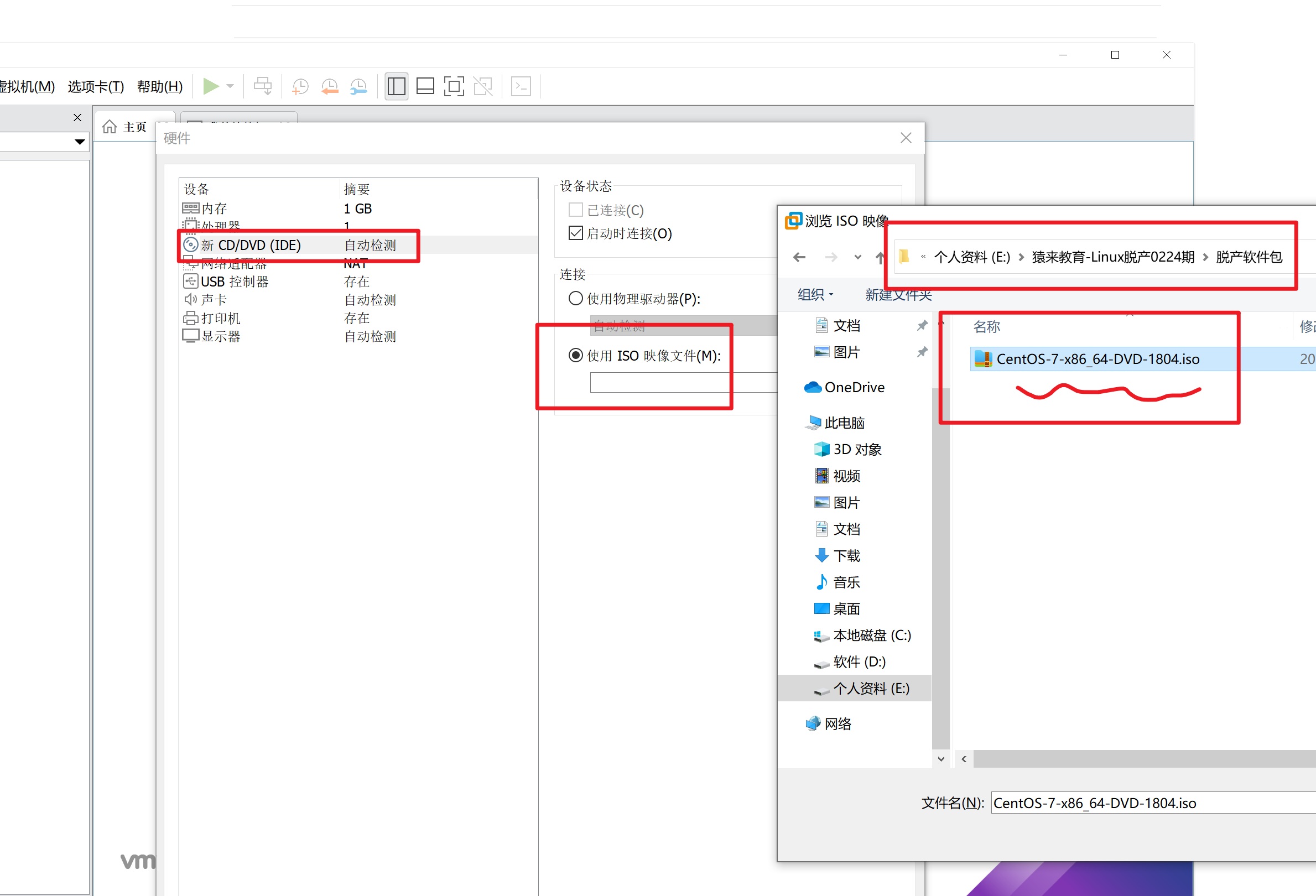Open the power options dropdown arrow
The height and width of the screenshot is (896, 1316).
tap(230, 87)
